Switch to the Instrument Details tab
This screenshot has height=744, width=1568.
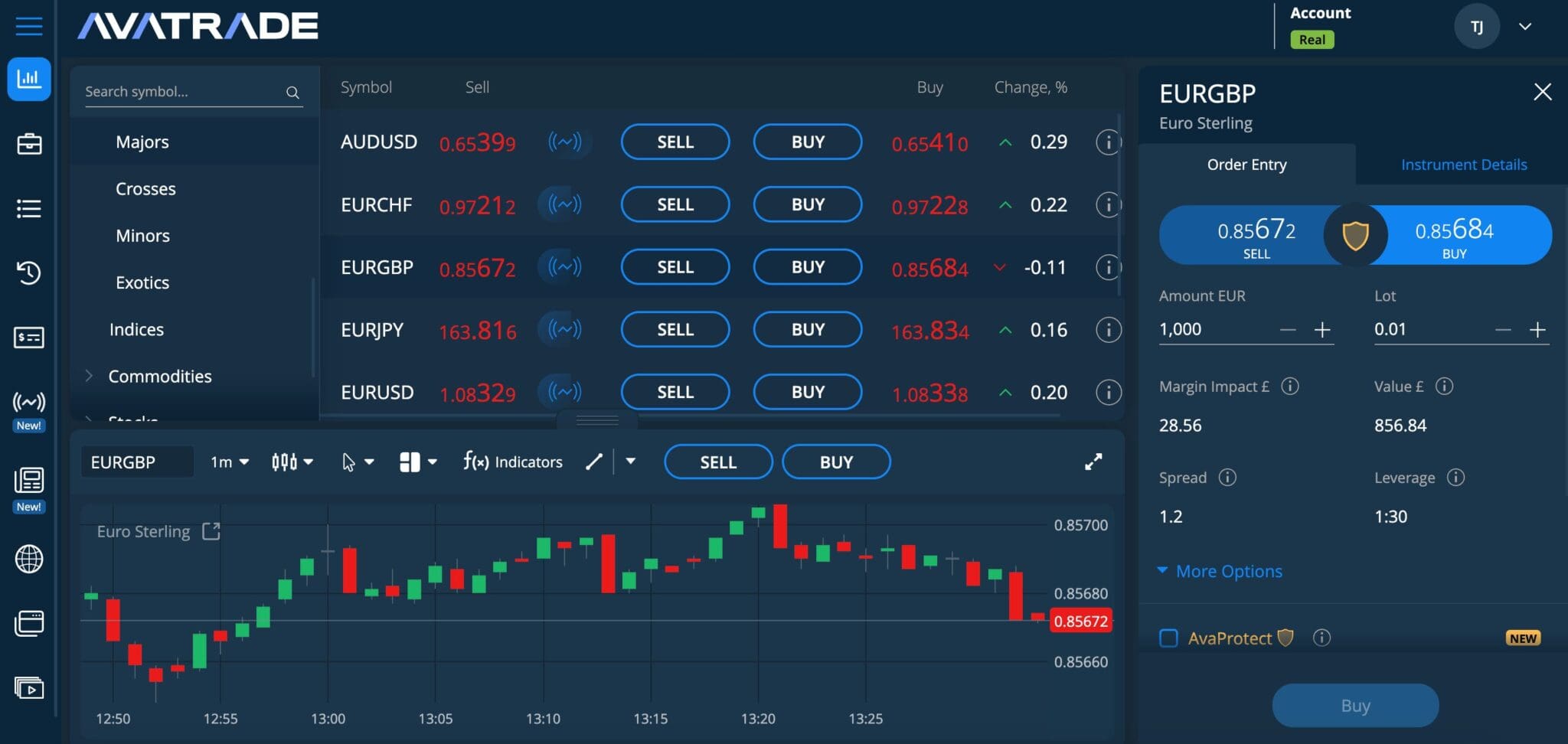click(x=1463, y=164)
